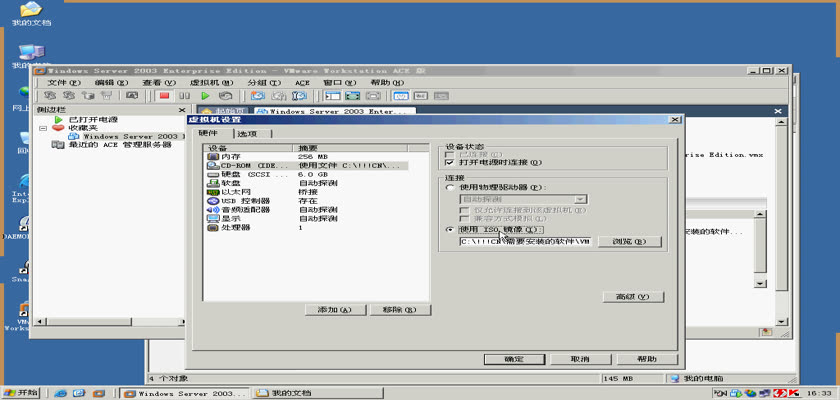Click the 开始 Start button
Screen dimensions: 840x400
pos(21,393)
